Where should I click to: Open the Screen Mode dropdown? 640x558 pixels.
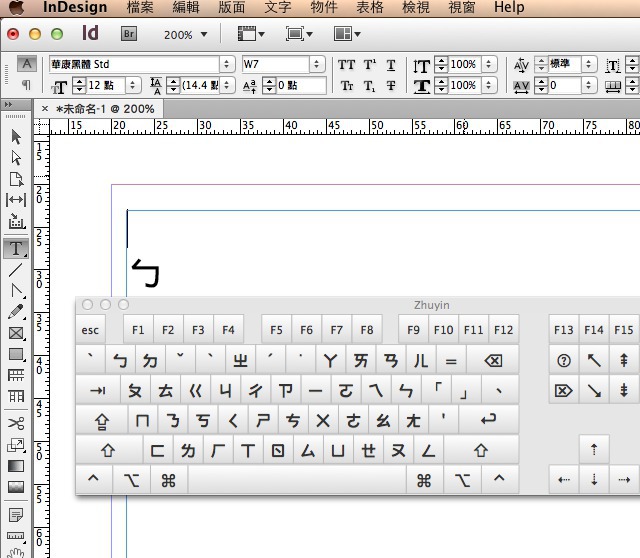point(299,34)
